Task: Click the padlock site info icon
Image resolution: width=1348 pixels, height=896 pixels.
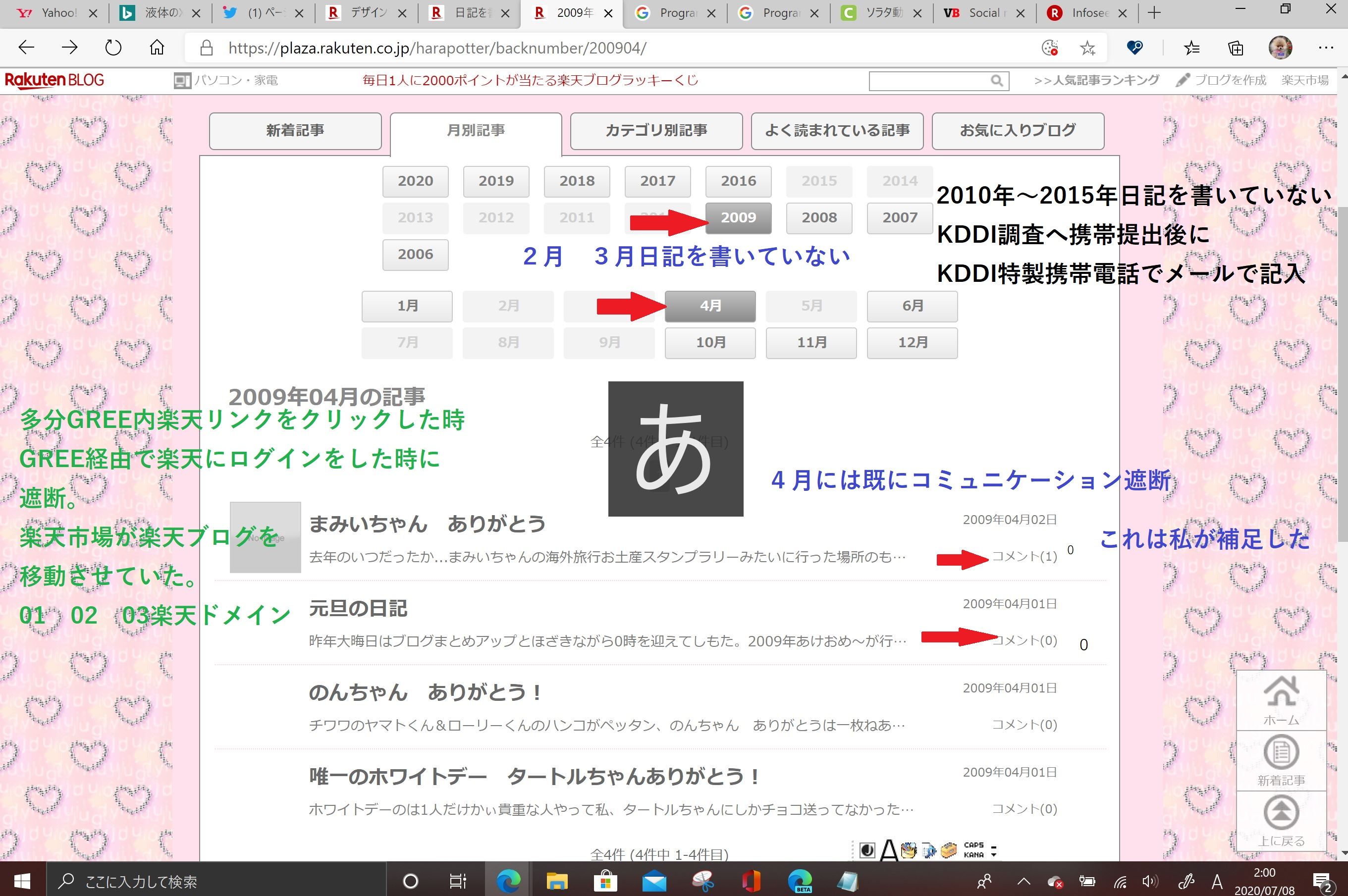Action: (x=207, y=48)
